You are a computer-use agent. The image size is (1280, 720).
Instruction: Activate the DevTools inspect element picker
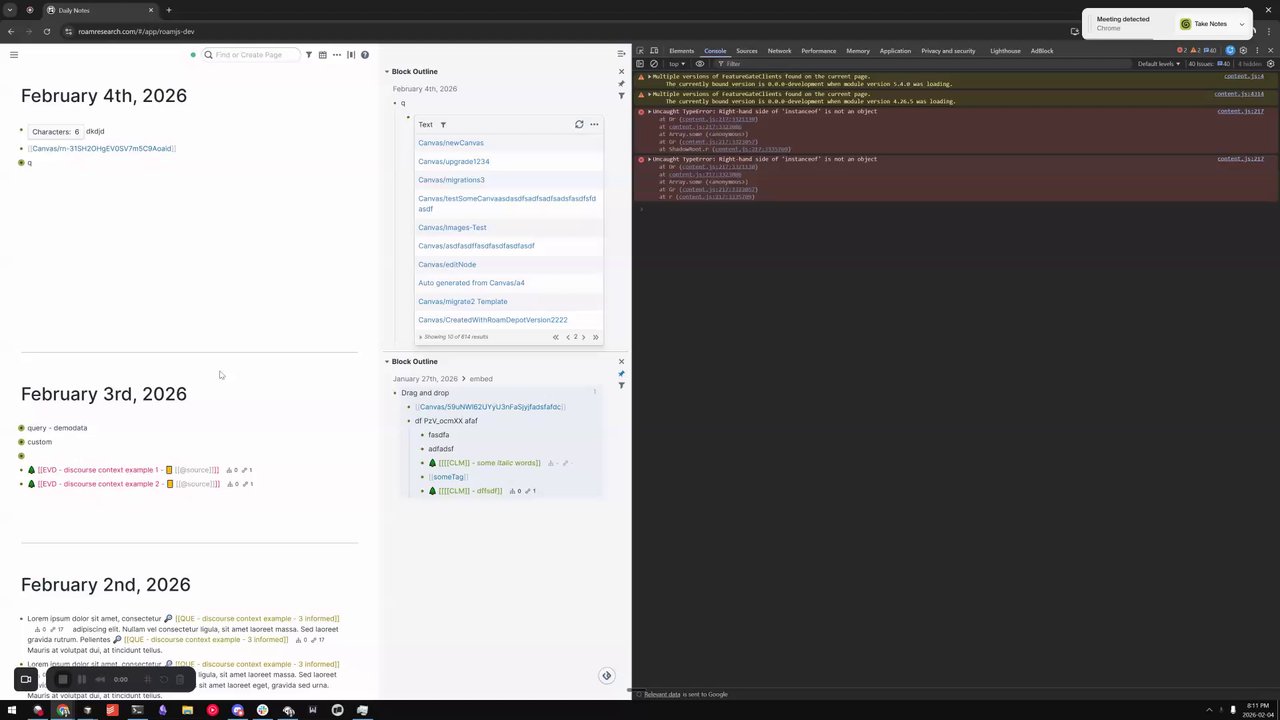(640, 51)
